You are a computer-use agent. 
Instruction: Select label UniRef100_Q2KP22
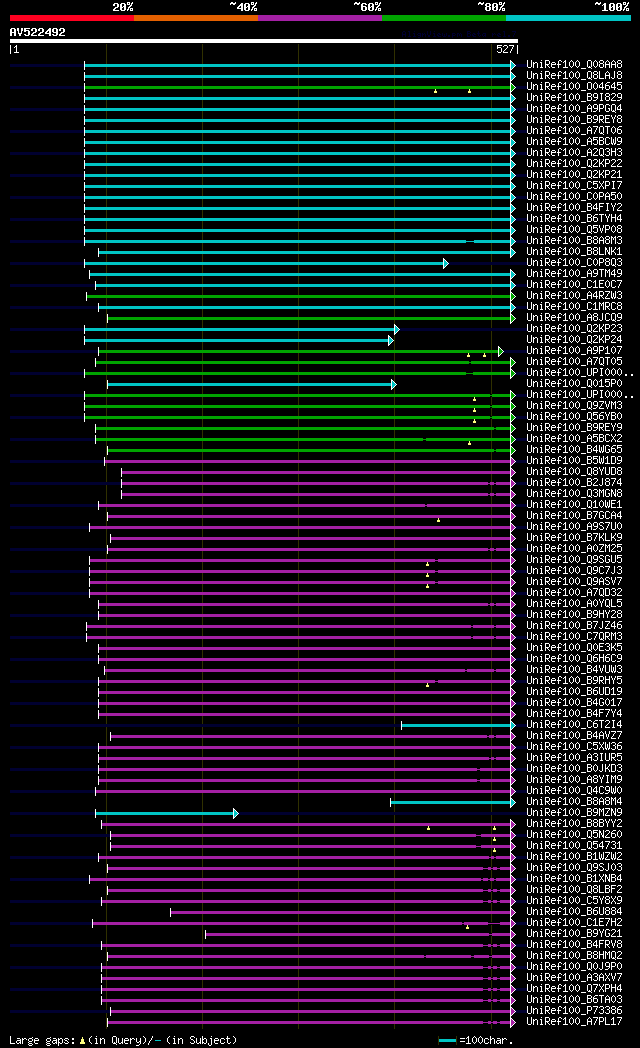click(x=574, y=164)
